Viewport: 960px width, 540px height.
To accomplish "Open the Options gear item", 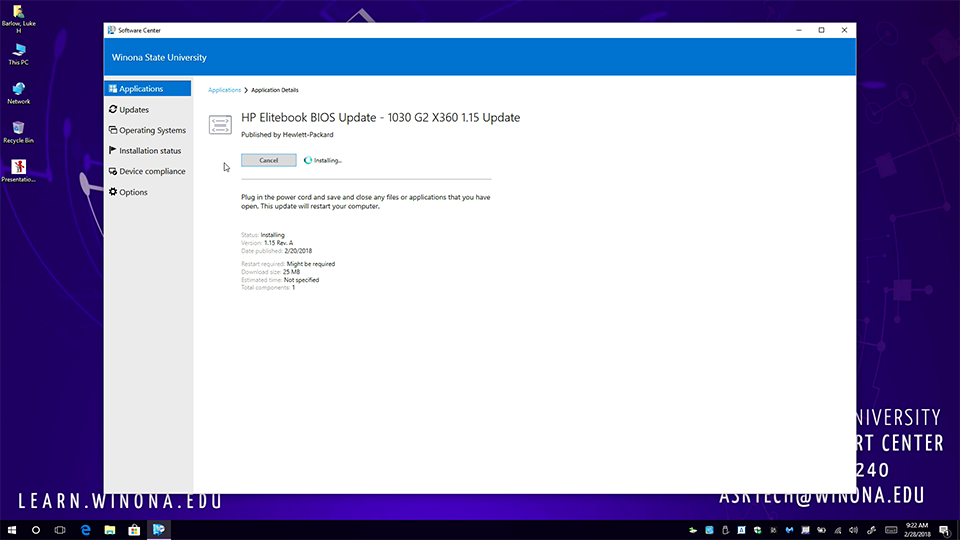I will point(133,192).
